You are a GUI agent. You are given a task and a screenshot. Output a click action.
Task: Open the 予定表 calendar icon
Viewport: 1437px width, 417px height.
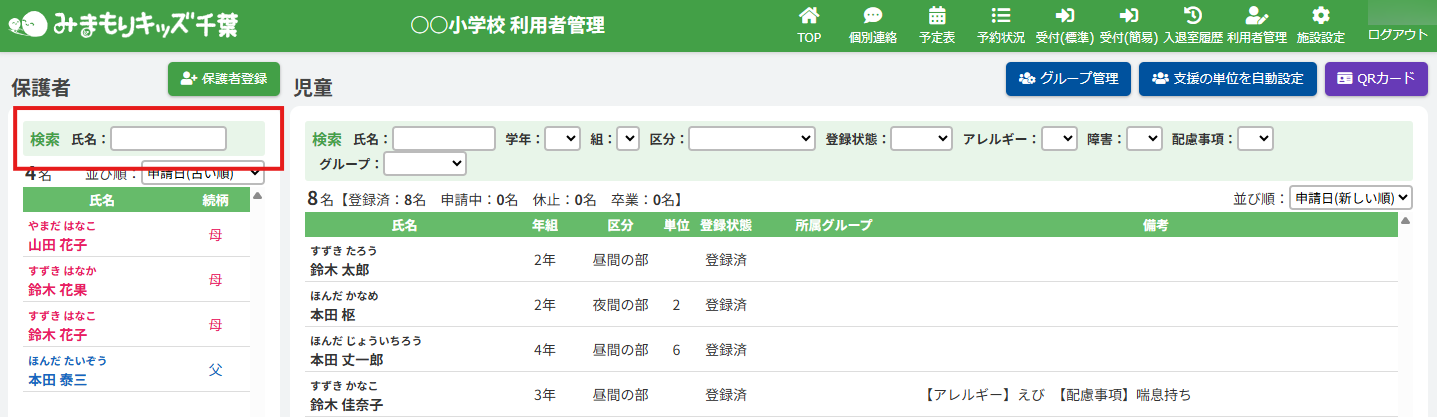[x=937, y=16]
